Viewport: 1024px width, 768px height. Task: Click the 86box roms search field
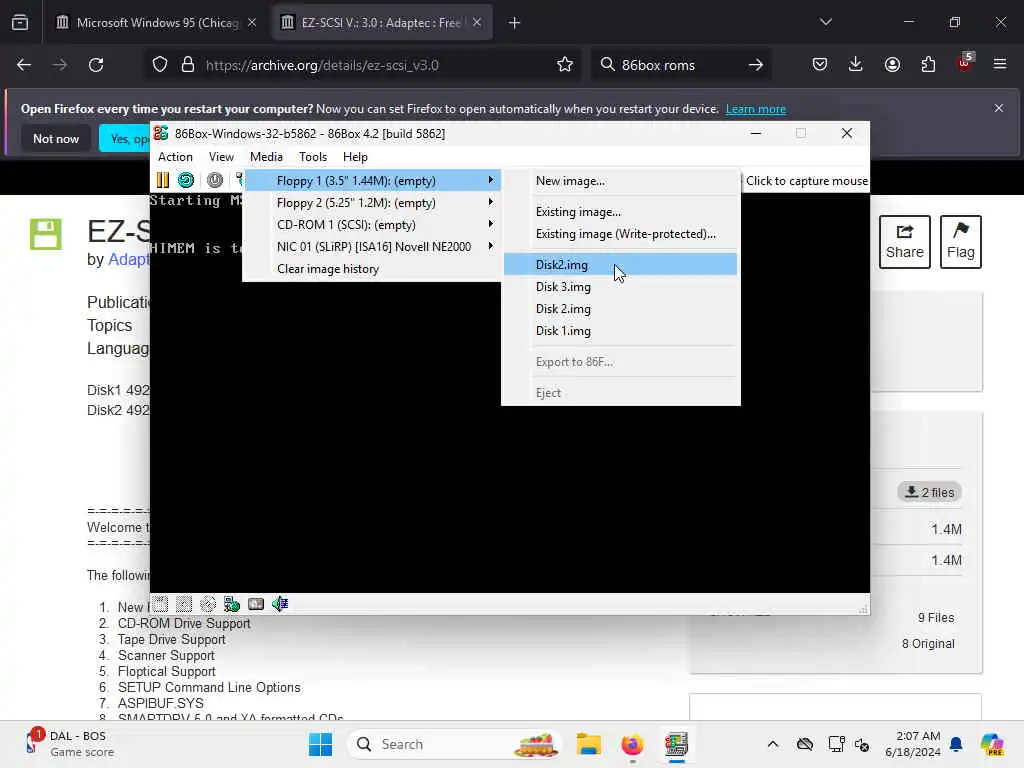pyautogui.click(x=679, y=65)
